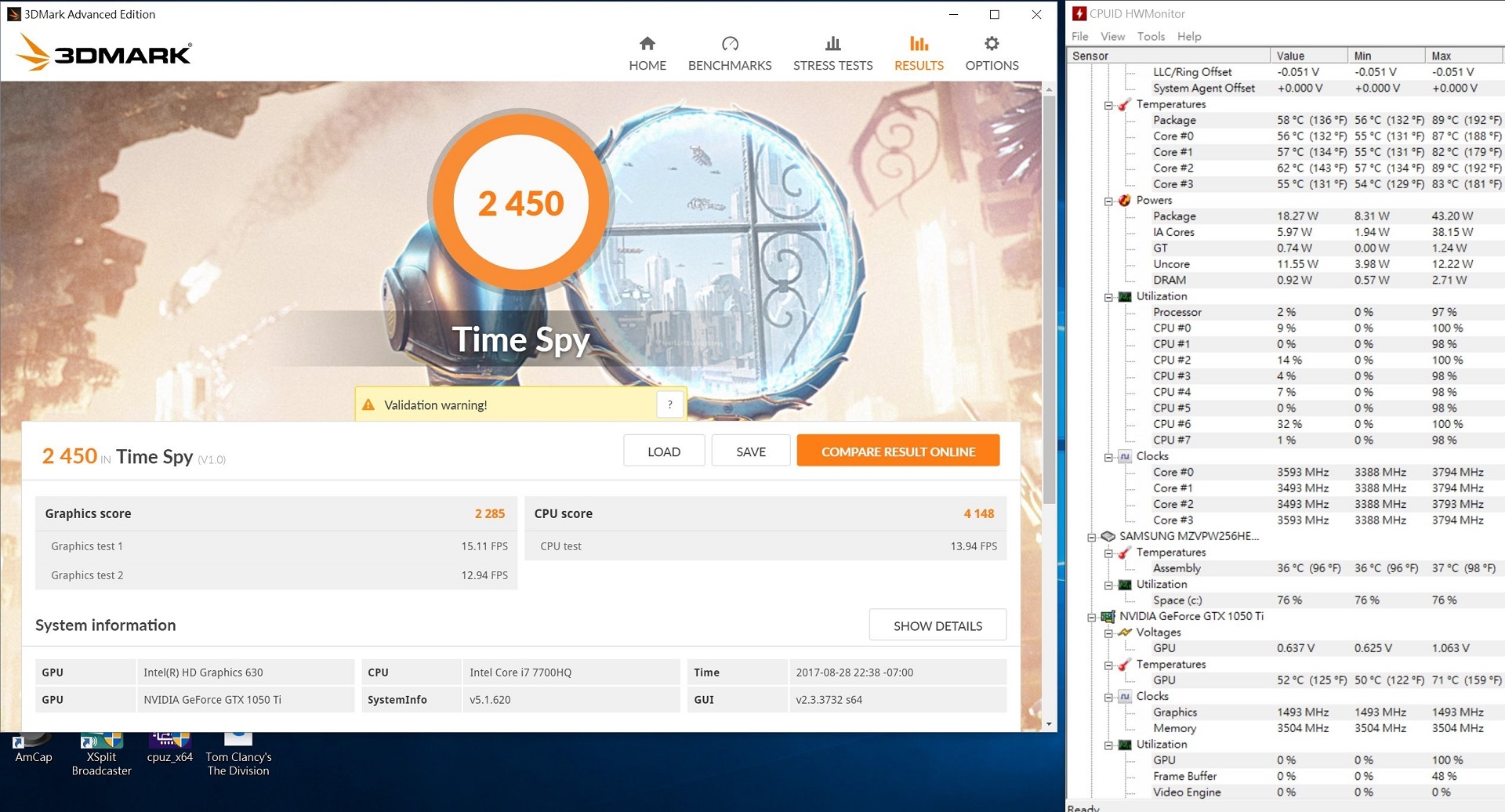Collapse the GPU Clocks tree node

[x=1108, y=697]
